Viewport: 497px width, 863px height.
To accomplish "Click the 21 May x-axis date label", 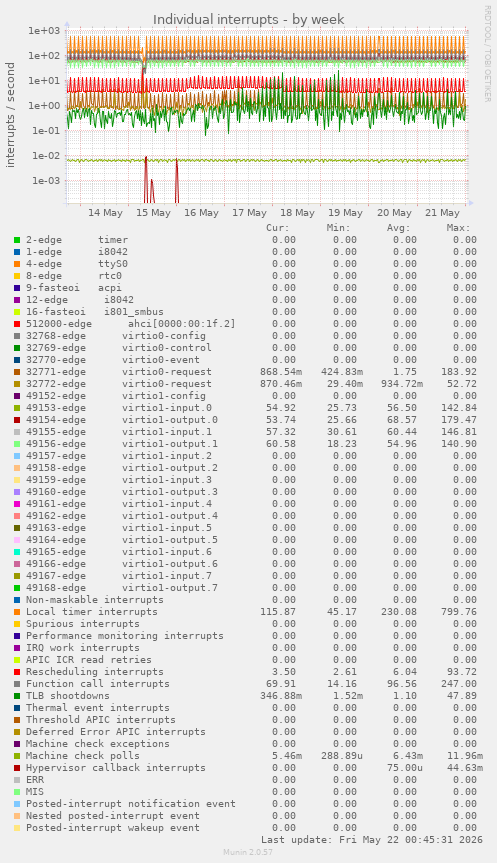I will [443, 213].
